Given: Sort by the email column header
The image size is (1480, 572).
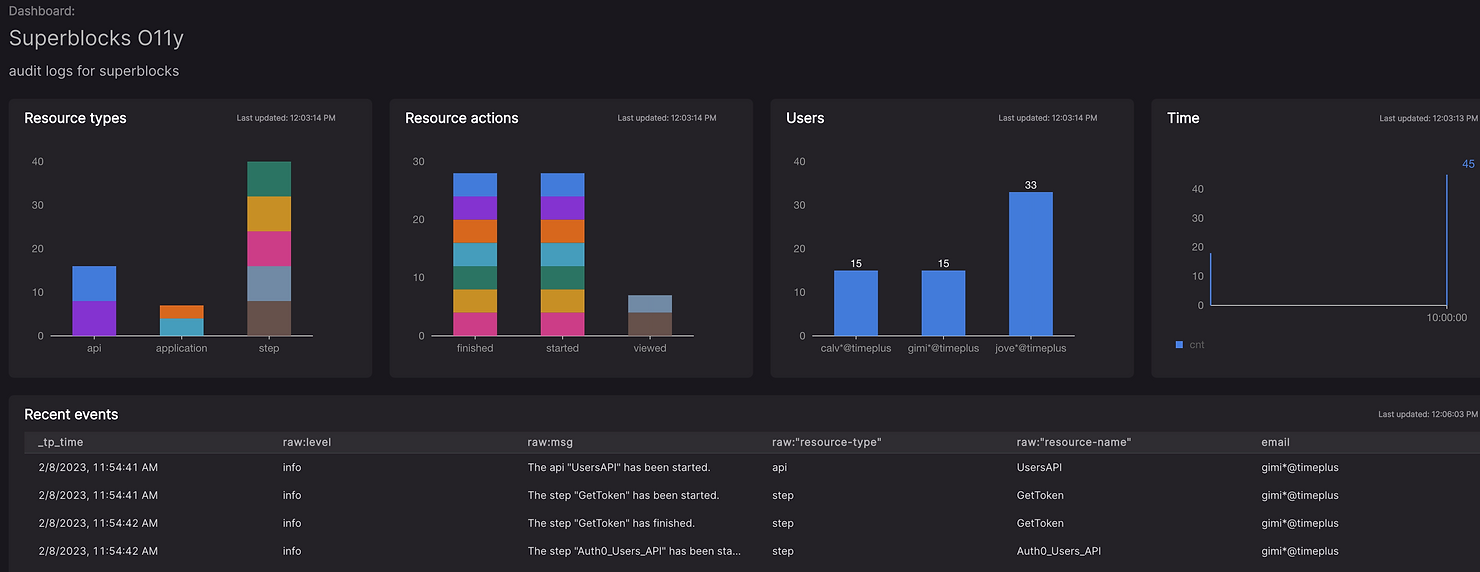Looking at the screenshot, I should (1276, 442).
